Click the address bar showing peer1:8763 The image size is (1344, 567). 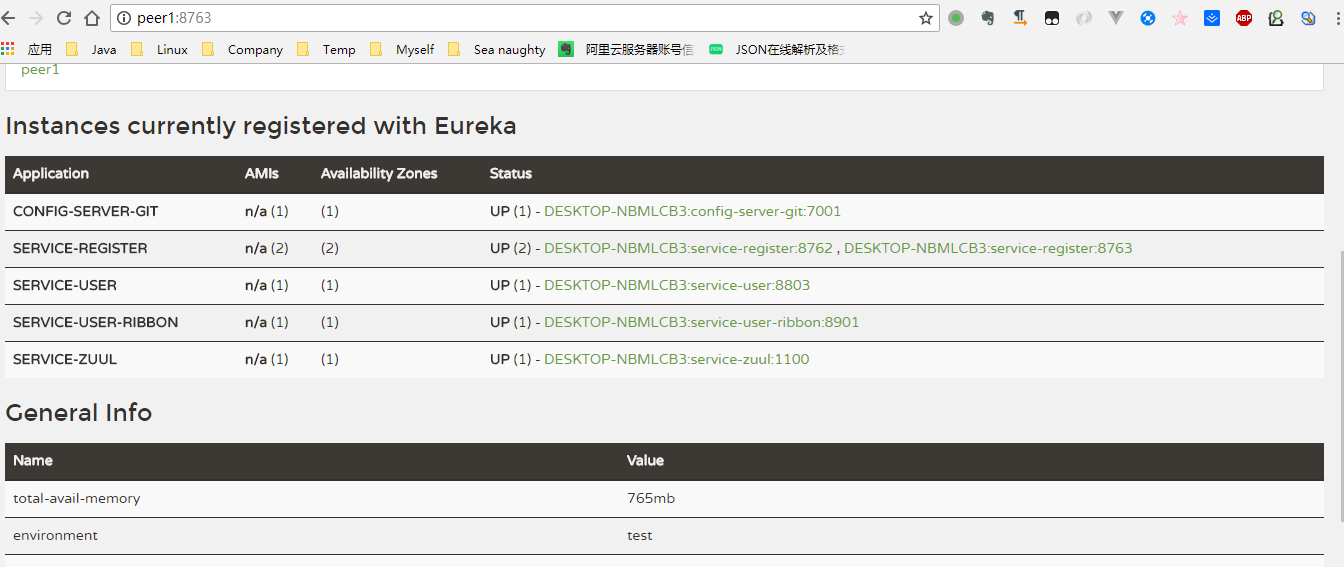(500, 18)
